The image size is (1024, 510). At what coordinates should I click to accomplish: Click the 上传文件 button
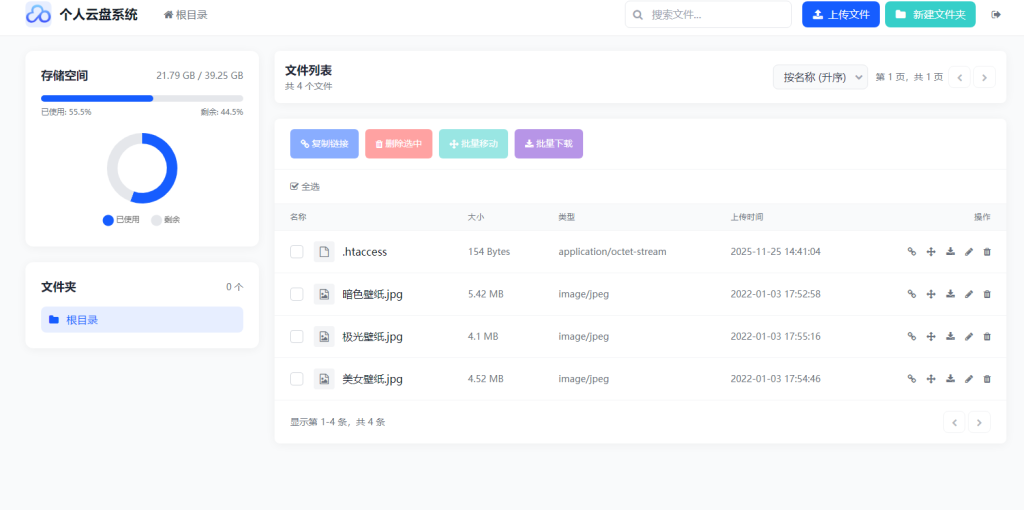840,15
